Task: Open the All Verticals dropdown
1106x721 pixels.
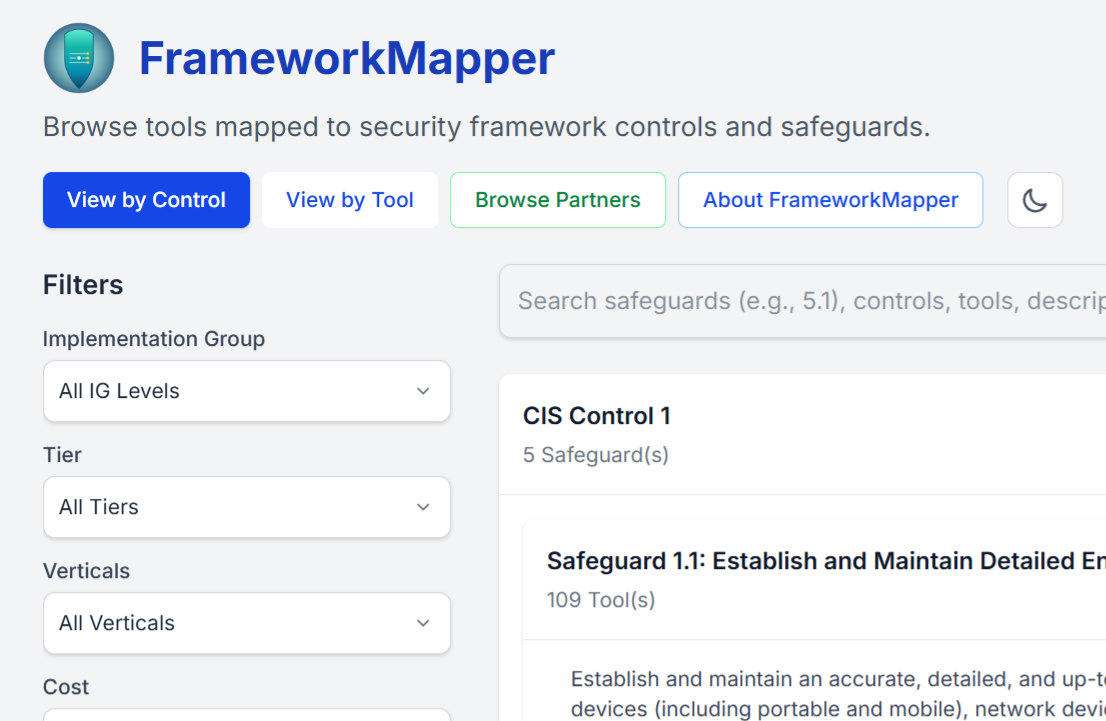Action: [246, 623]
